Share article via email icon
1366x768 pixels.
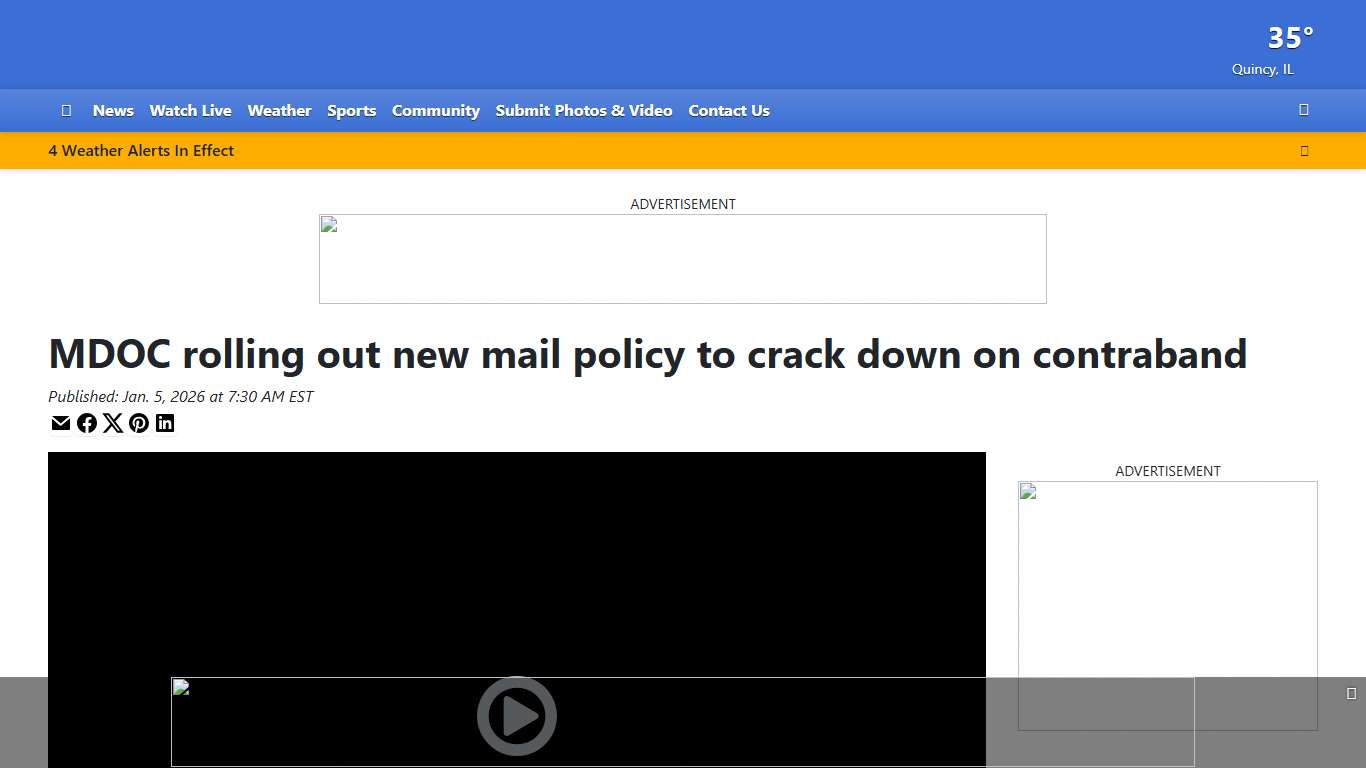(61, 423)
